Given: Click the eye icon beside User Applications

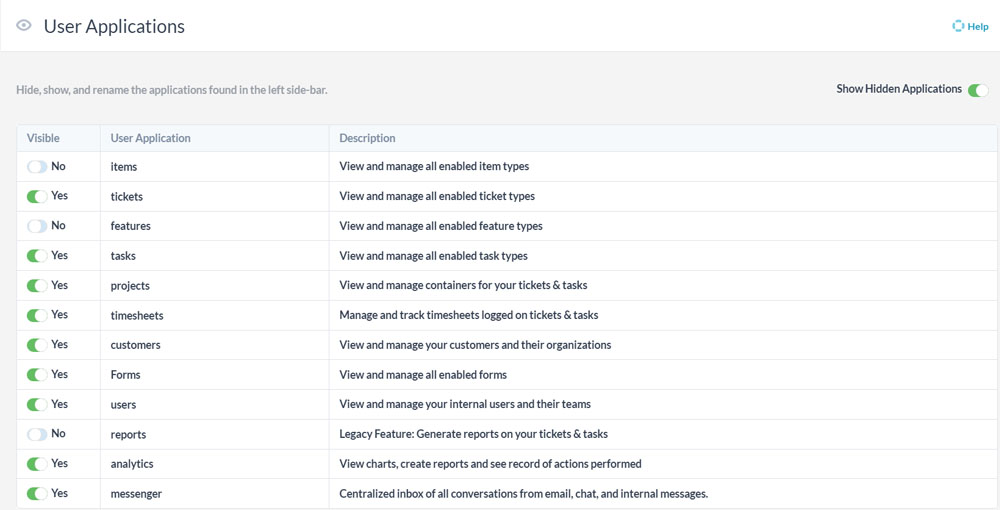Looking at the screenshot, I should pos(24,26).
